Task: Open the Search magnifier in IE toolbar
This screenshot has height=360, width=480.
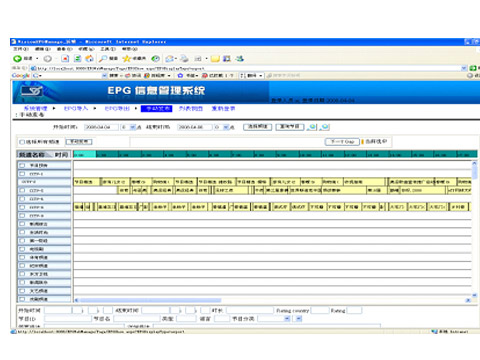Action: coord(103,59)
